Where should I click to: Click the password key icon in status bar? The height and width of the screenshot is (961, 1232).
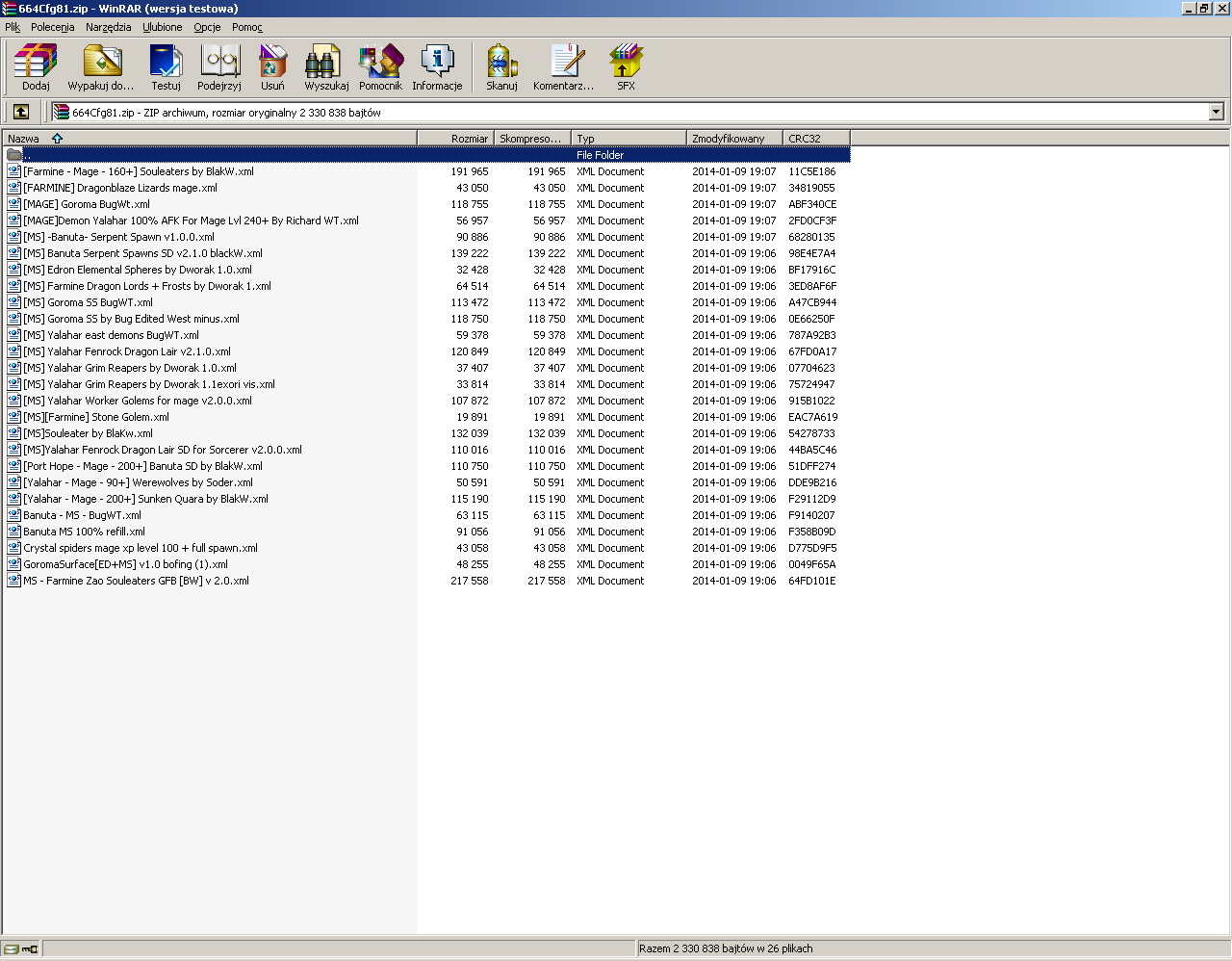pyautogui.click(x=30, y=949)
